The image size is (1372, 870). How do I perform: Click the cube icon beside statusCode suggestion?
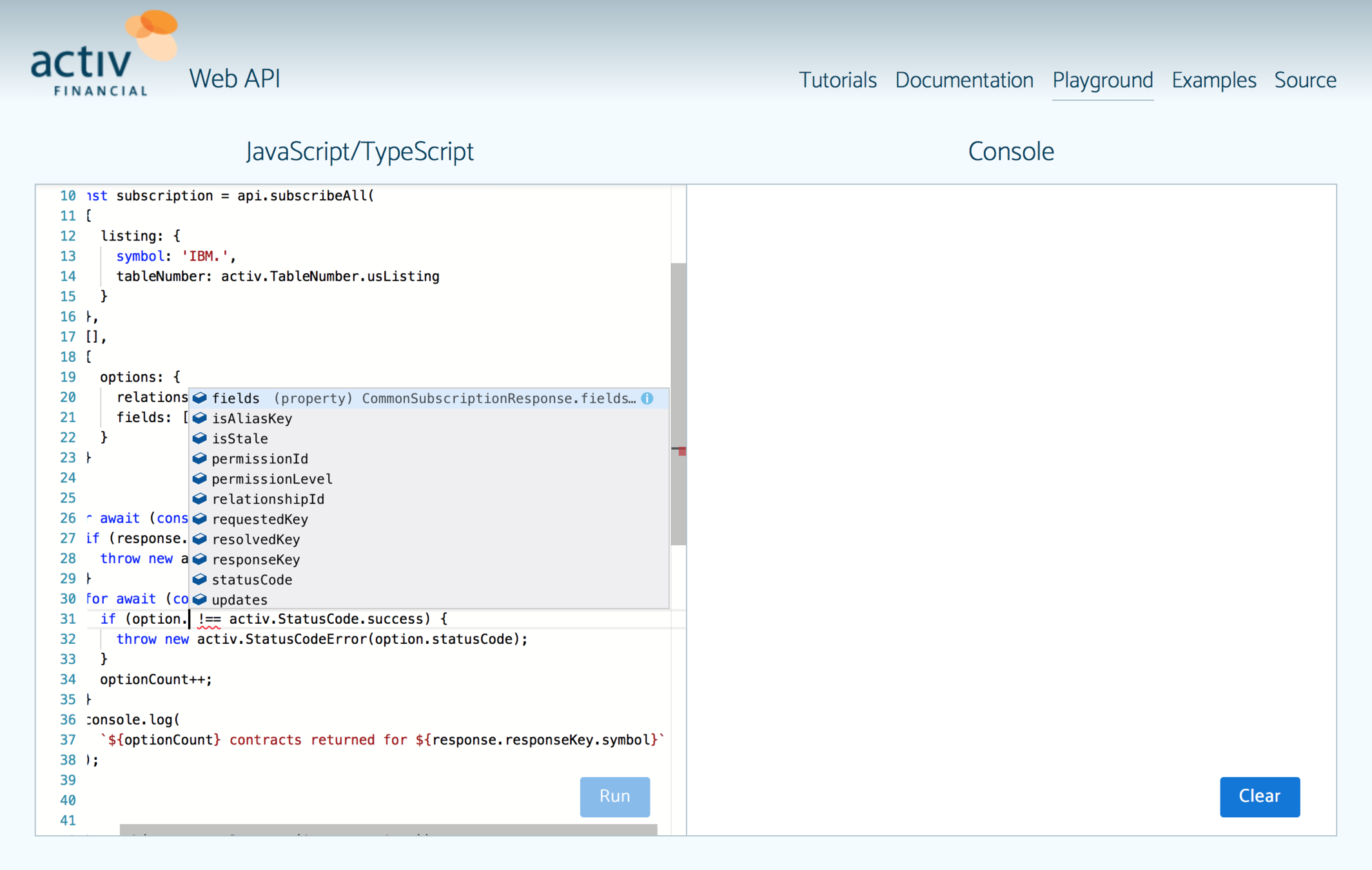200,579
